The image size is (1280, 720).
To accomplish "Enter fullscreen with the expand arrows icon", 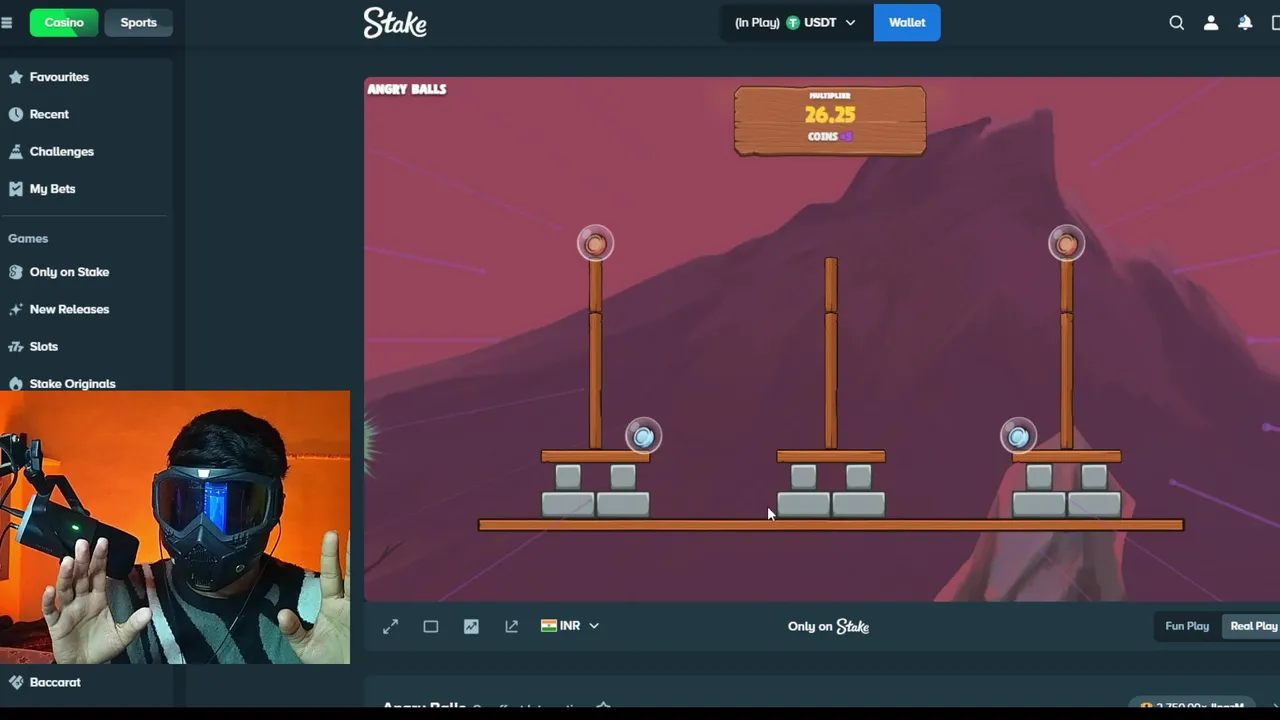I will pyautogui.click(x=390, y=626).
